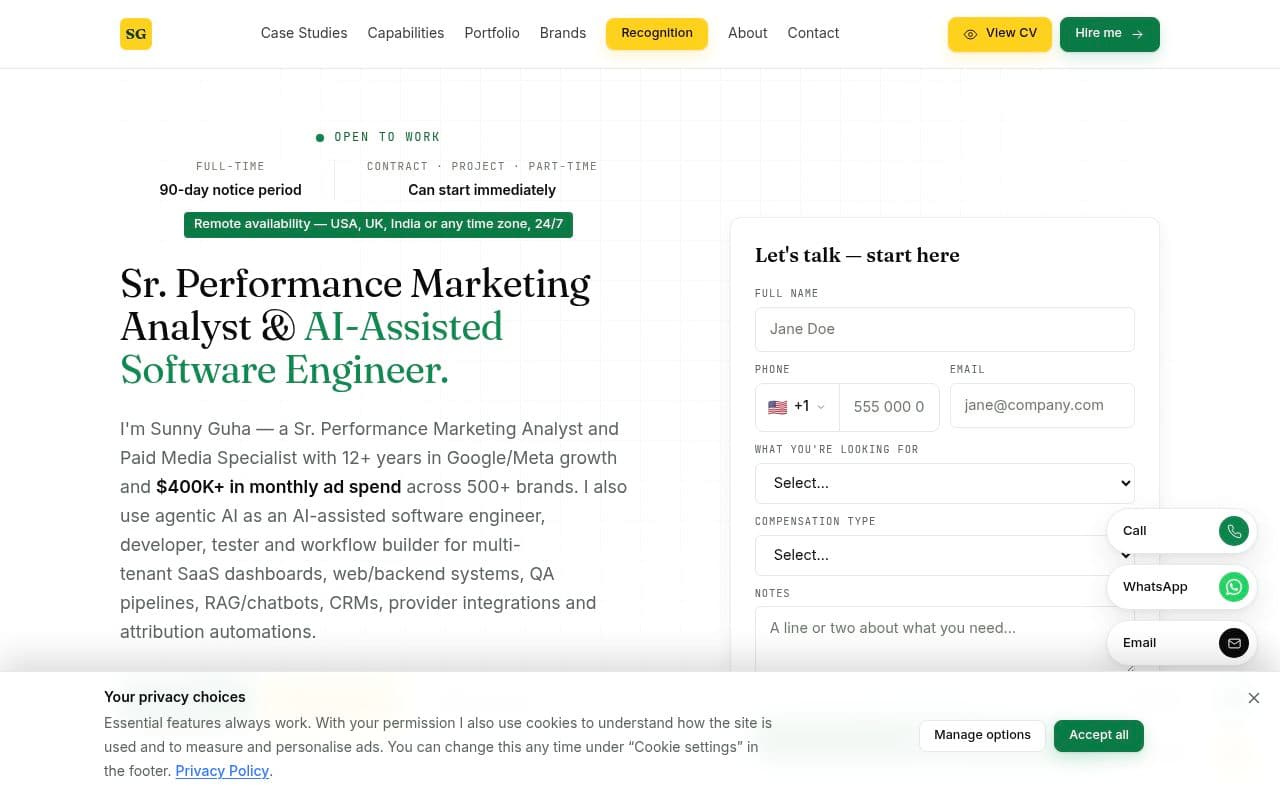Focus the phone number input field
1280x800 pixels.
pyautogui.click(x=889, y=407)
